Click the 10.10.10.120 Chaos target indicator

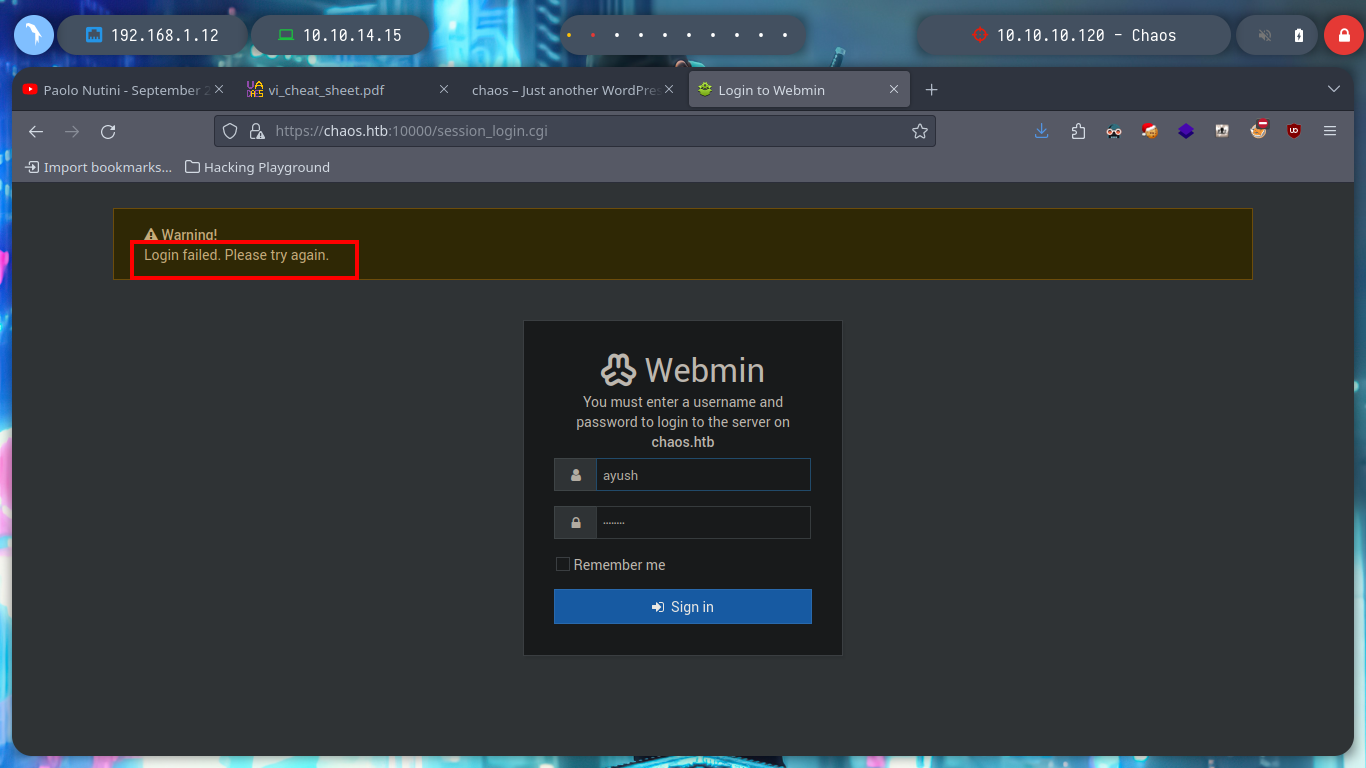pyautogui.click(x=1075, y=35)
